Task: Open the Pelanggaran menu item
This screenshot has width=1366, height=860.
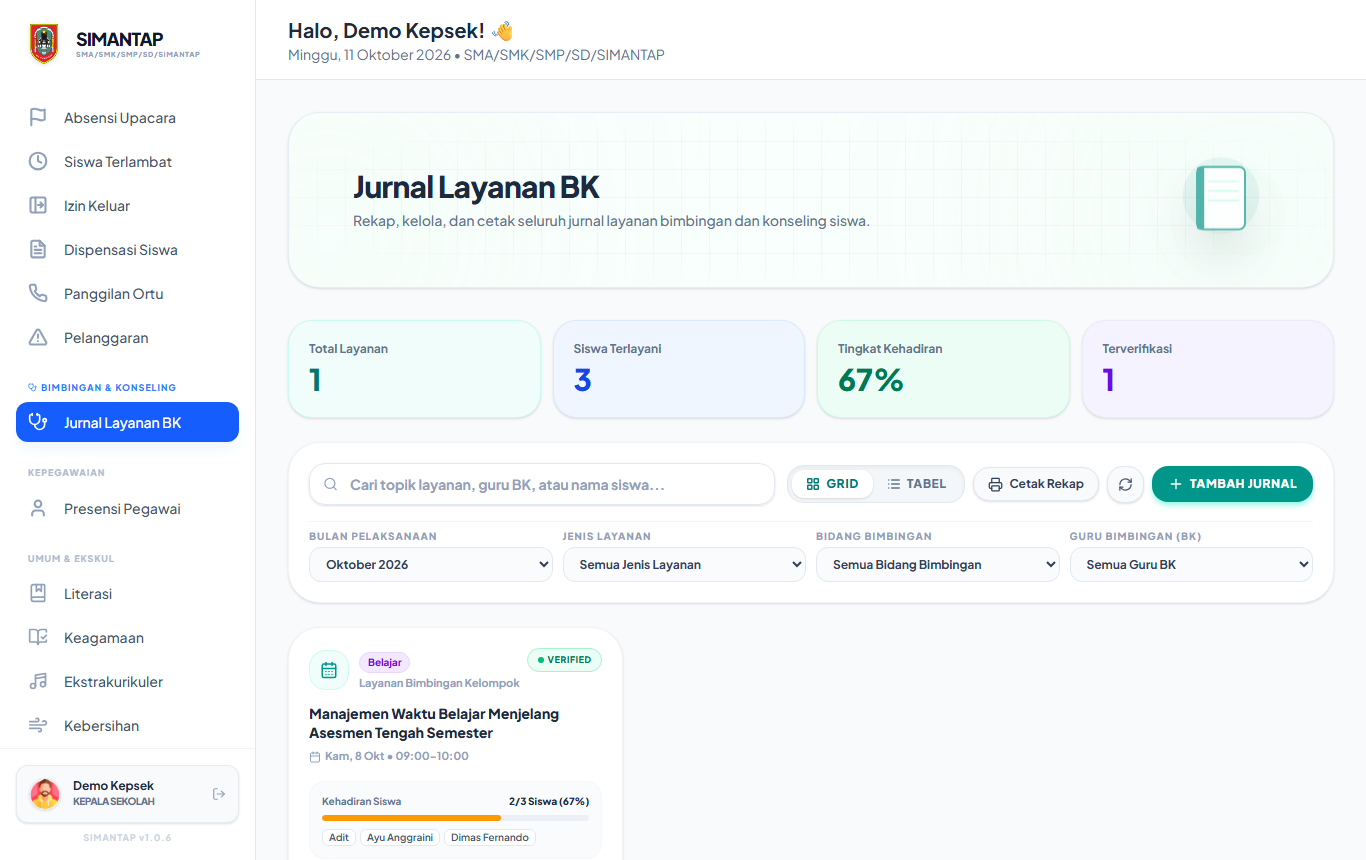Action: pos(127,338)
